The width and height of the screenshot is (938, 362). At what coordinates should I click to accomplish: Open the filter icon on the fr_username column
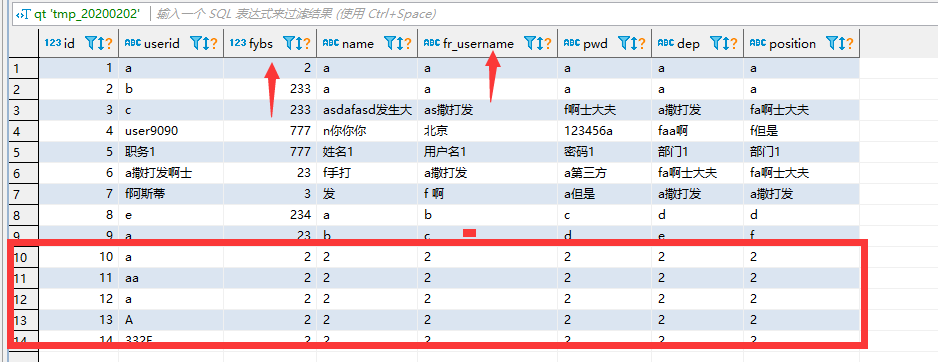(x=529, y=43)
